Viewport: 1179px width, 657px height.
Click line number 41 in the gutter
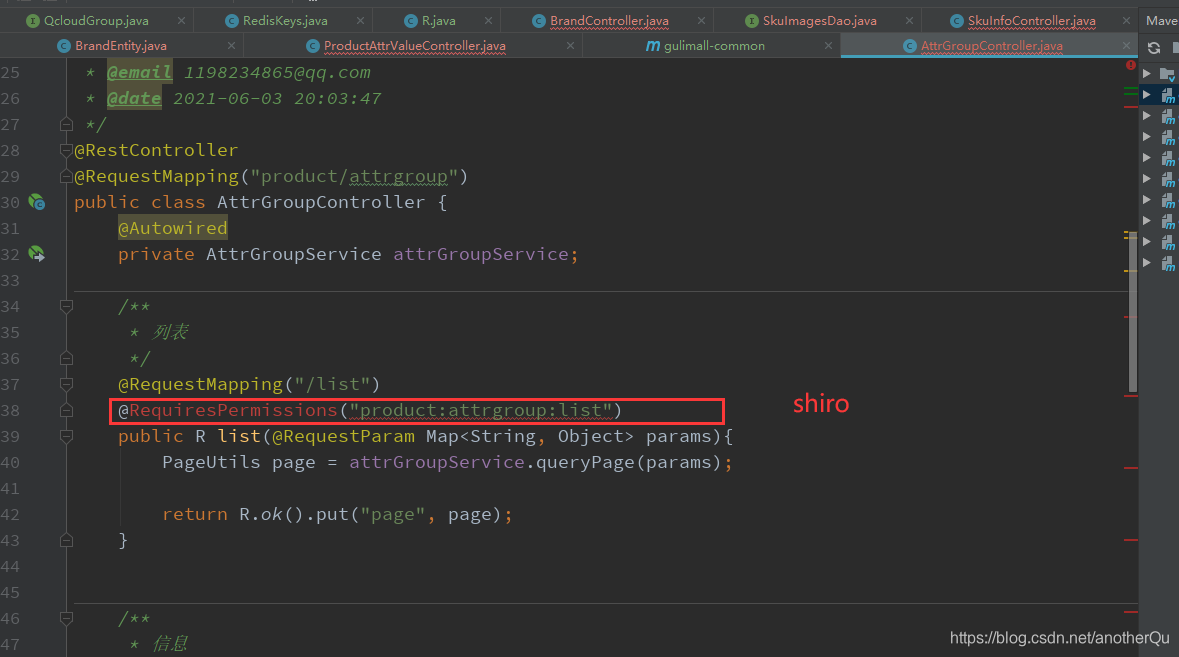(11, 489)
